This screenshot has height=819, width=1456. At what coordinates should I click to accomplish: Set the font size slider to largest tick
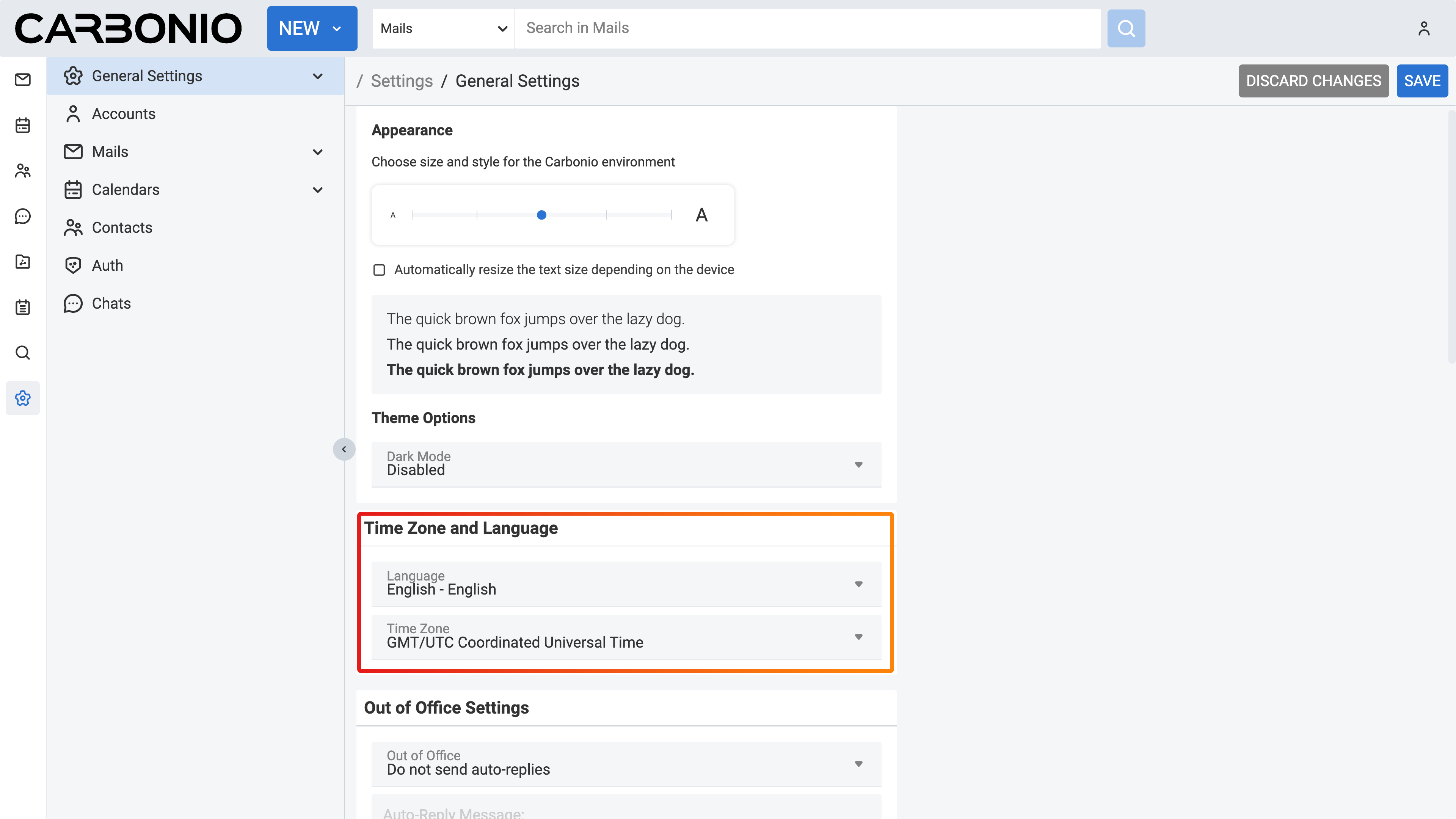(x=671, y=215)
